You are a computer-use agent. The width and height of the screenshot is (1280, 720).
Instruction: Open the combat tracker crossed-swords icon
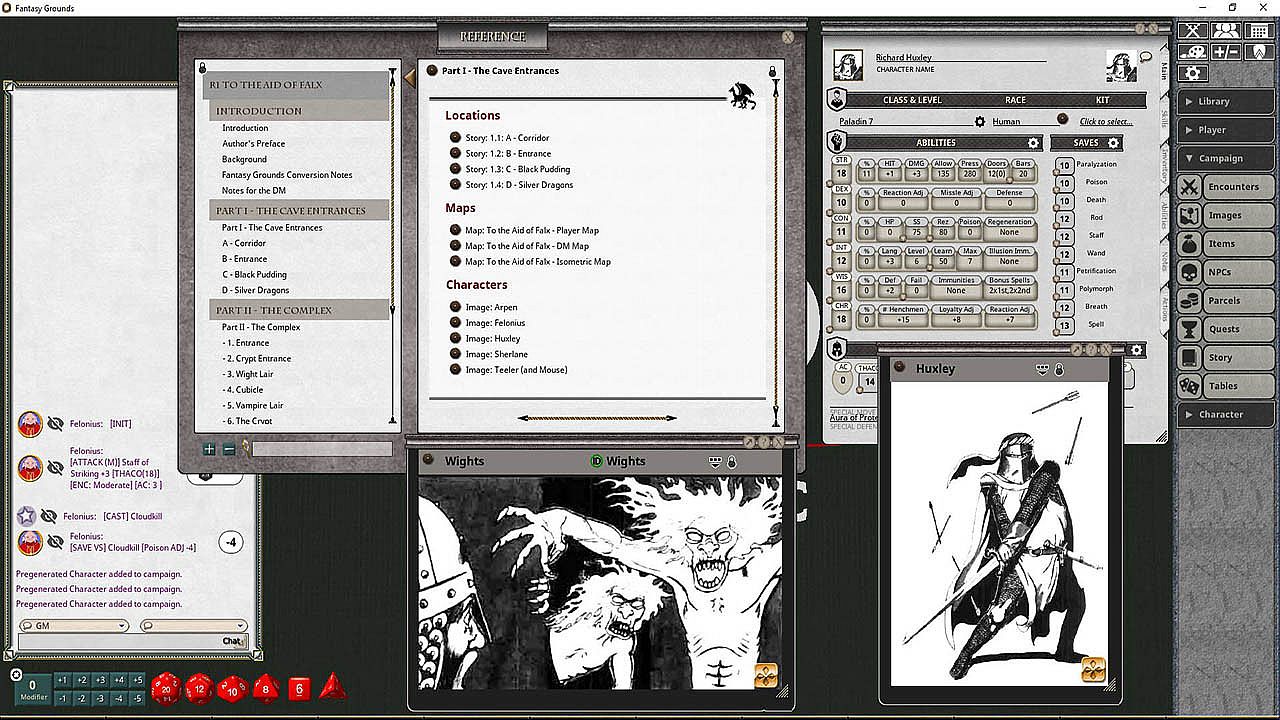[1192, 31]
